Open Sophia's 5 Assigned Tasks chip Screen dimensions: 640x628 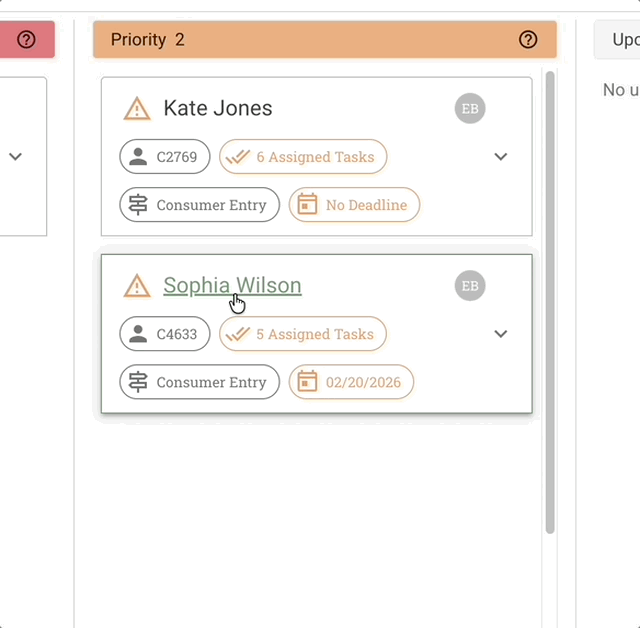click(x=303, y=334)
